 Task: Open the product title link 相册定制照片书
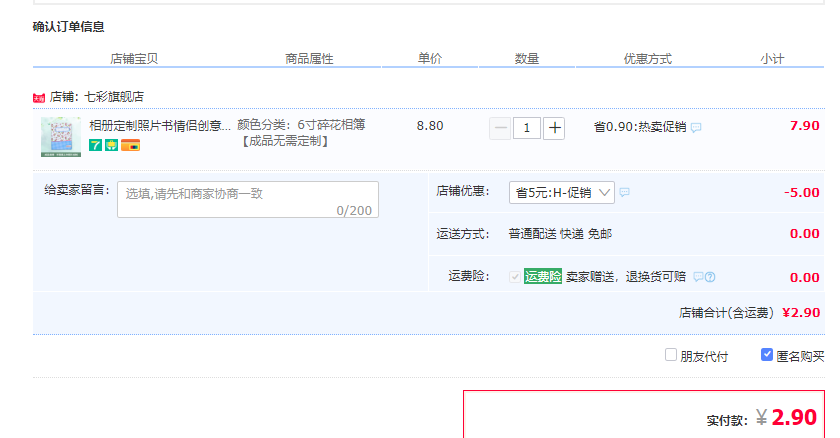(160, 126)
